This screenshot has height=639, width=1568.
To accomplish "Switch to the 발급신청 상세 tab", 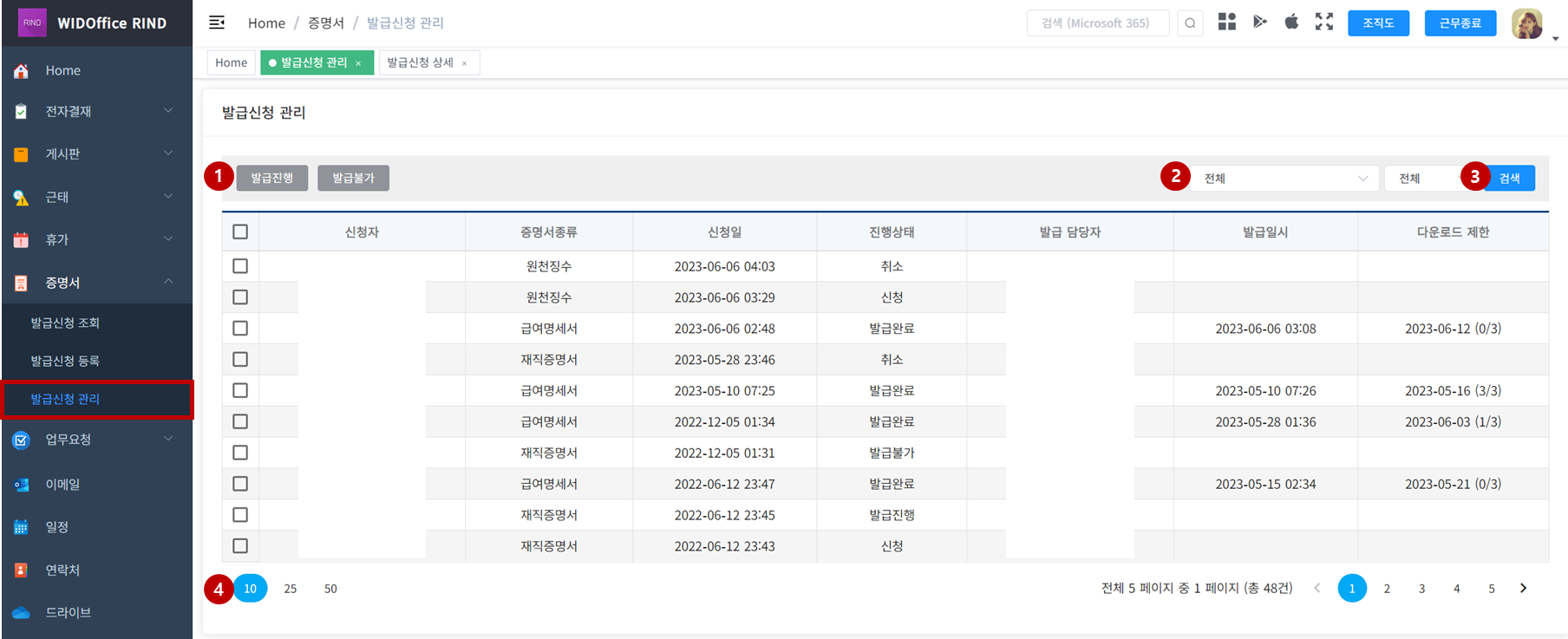I will click(x=421, y=62).
